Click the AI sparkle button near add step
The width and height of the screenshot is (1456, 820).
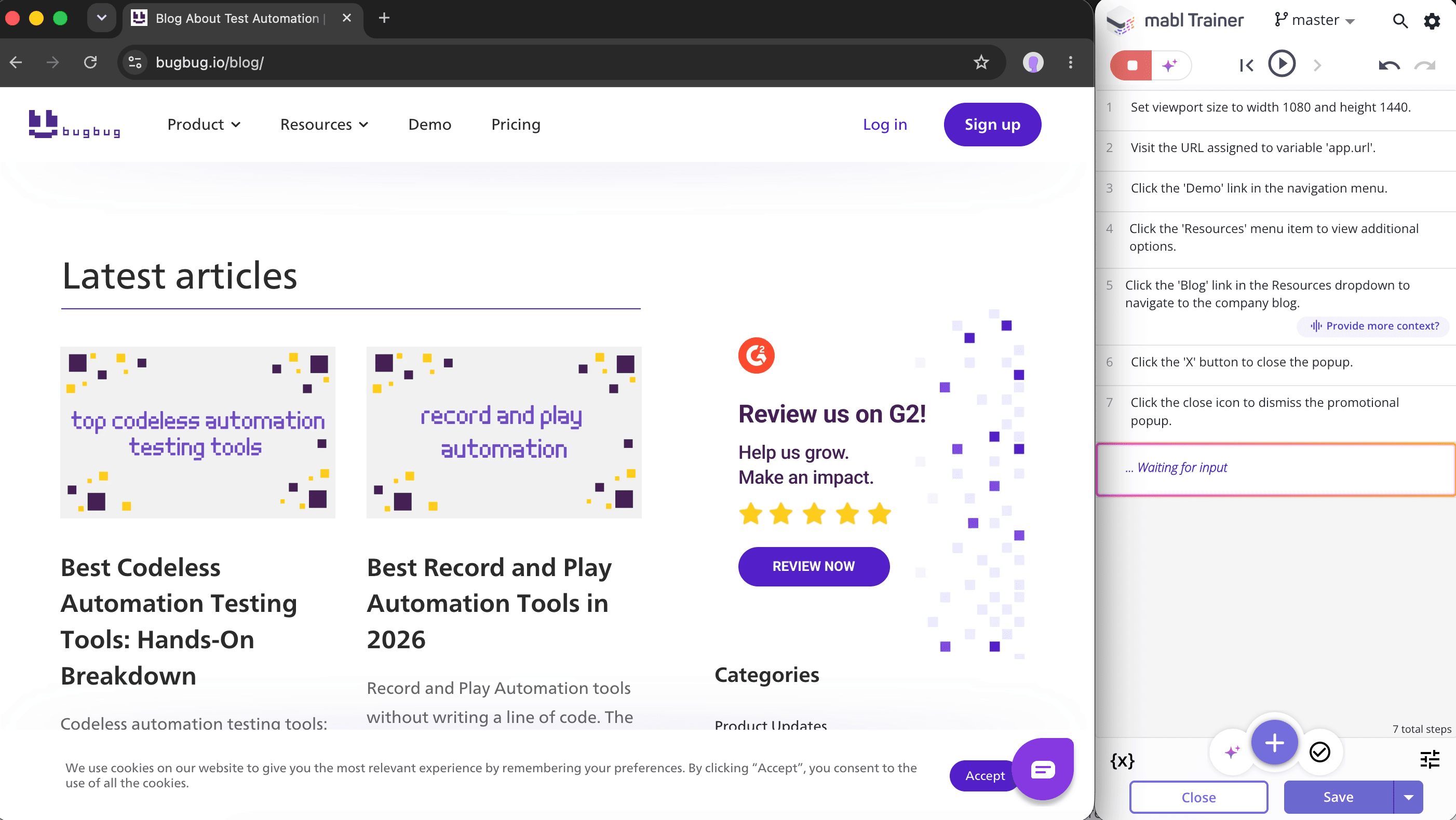pos(1232,751)
